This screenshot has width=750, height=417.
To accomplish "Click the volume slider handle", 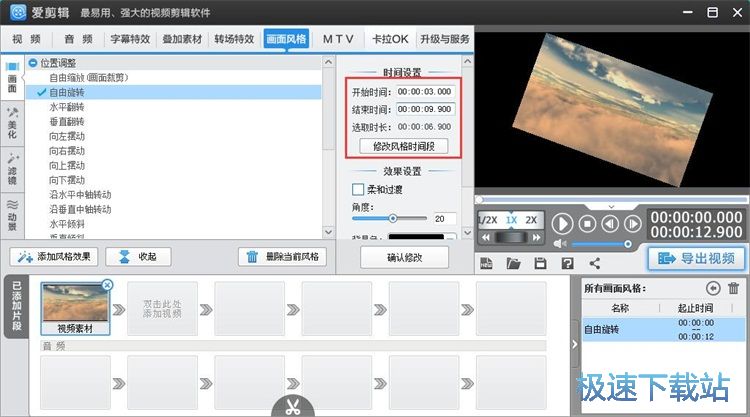I will pyautogui.click(x=628, y=244).
